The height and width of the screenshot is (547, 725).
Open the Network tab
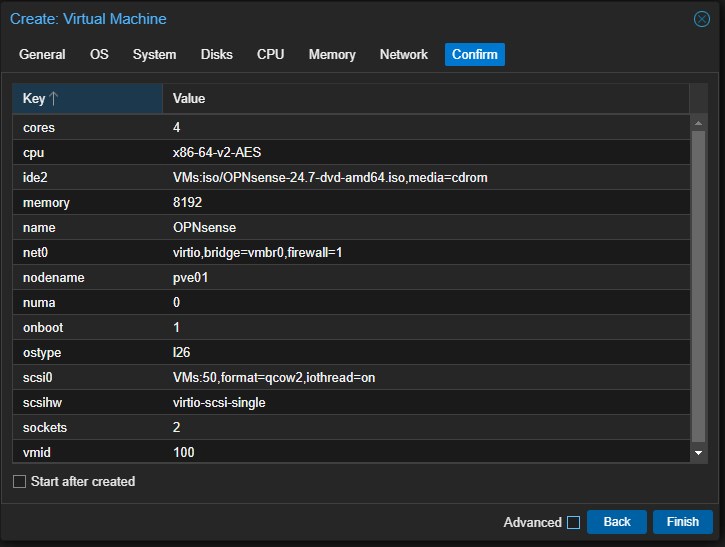point(403,55)
